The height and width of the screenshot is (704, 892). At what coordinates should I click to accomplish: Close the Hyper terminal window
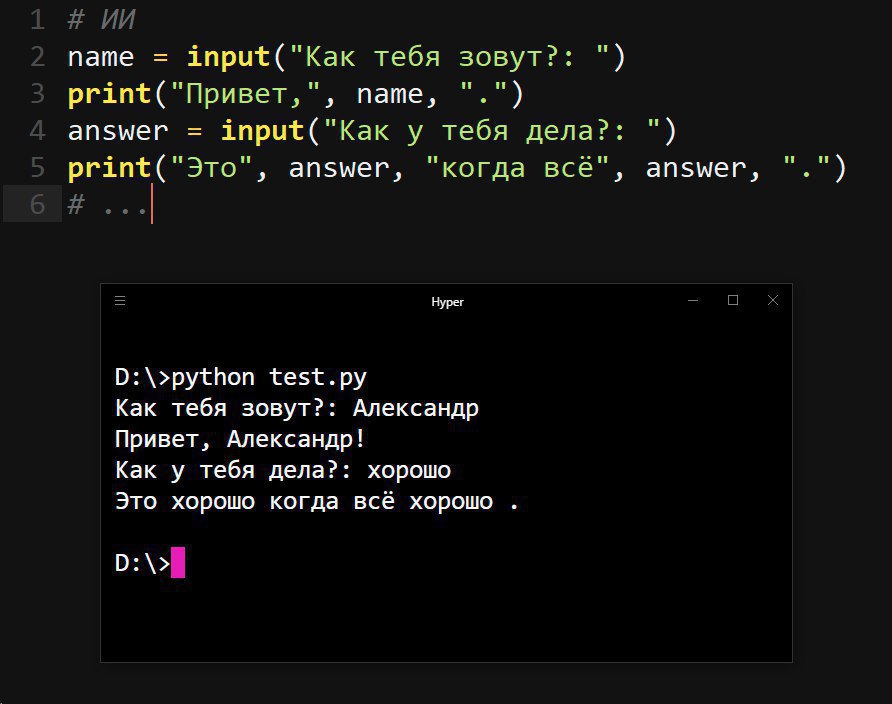(x=773, y=300)
